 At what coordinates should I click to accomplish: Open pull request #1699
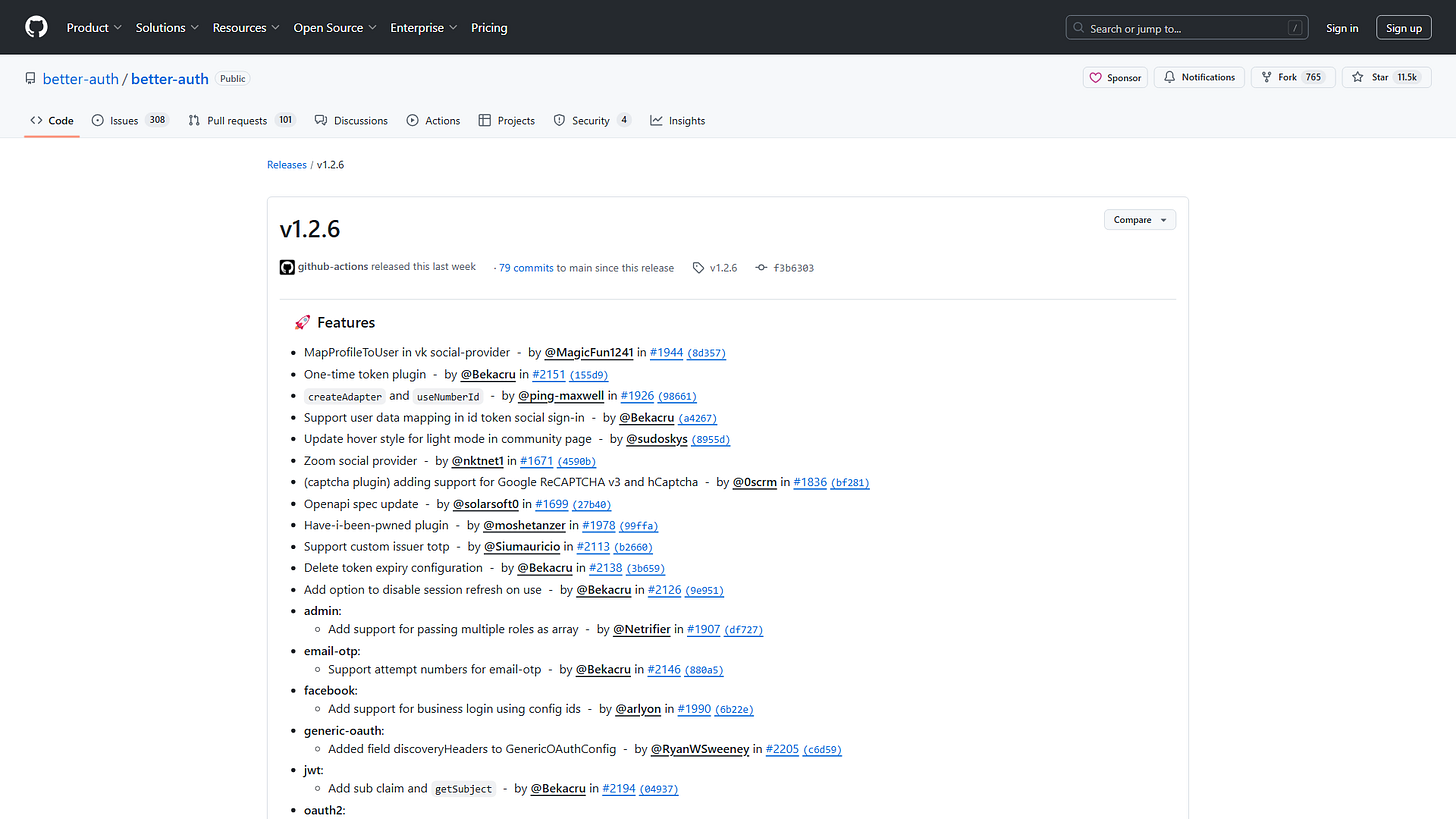click(x=552, y=504)
